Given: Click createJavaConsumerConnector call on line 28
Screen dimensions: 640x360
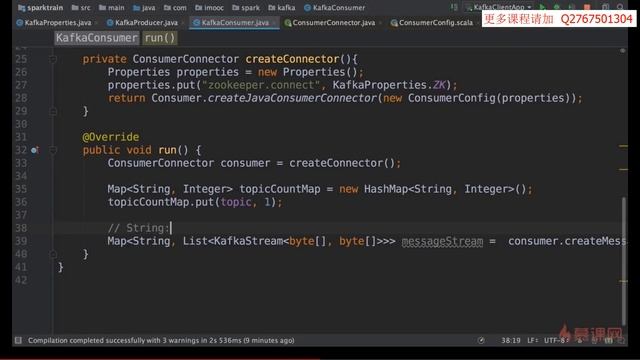Looking at the screenshot, I should (x=292, y=98).
